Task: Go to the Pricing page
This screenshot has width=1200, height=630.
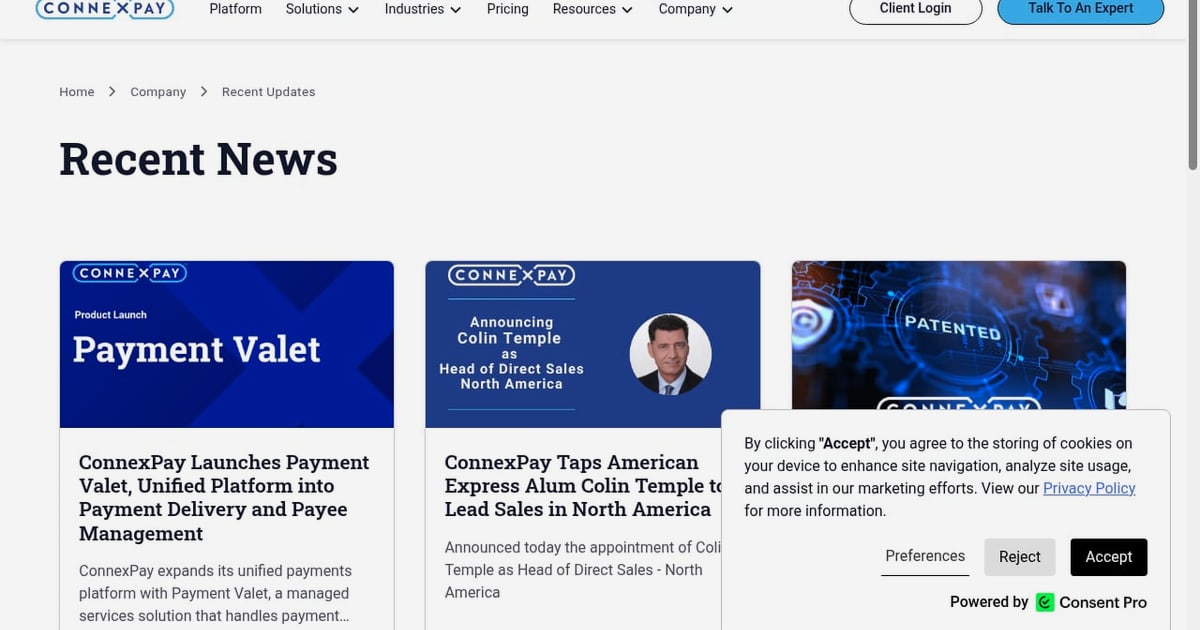Action: click(x=507, y=9)
